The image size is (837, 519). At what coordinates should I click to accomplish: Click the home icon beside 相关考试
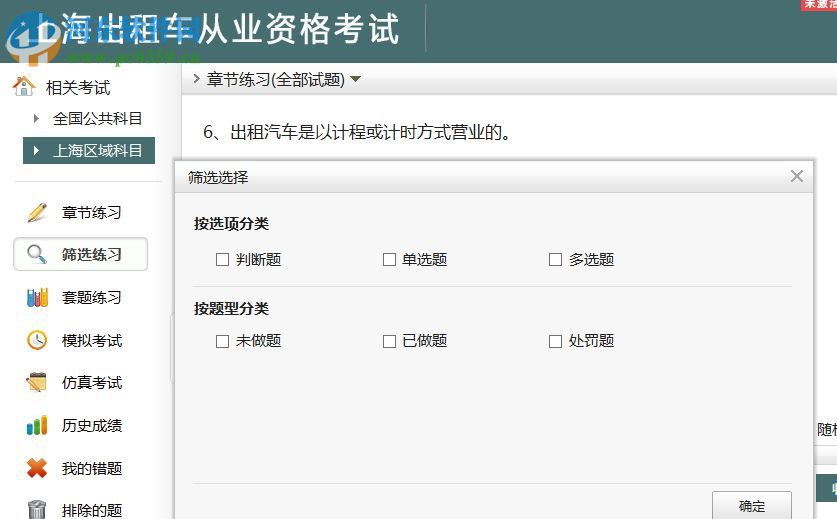(x=24, y=86)
